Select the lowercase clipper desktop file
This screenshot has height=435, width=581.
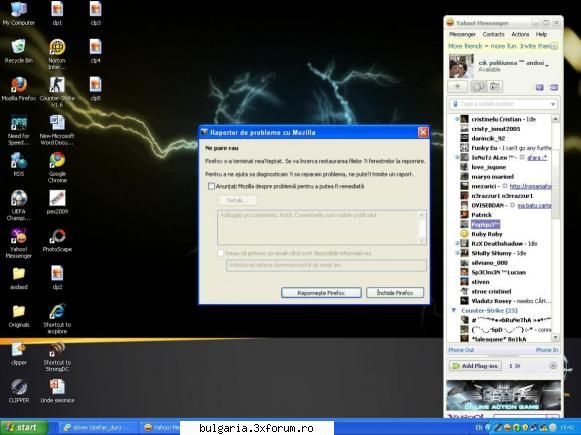19,354
